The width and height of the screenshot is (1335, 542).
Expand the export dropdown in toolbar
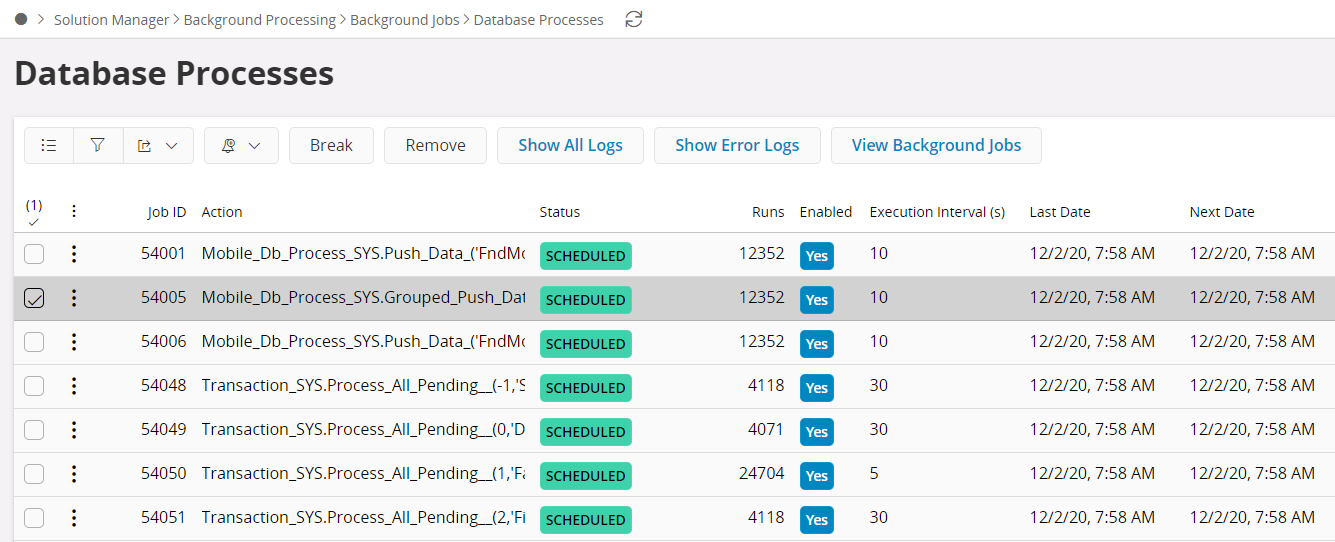[x=158, y=145]
